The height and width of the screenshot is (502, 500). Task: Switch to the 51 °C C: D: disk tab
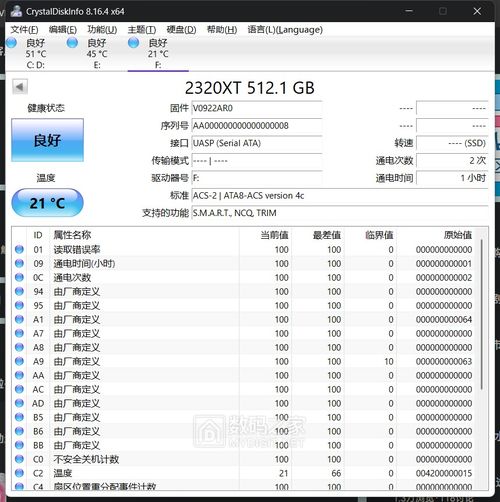coord(36,53)
